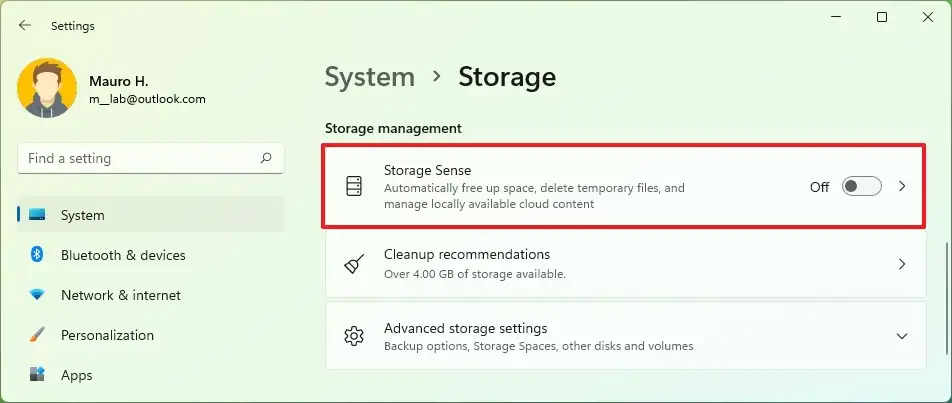Expand Advanced storage settings dropdown arrow

(902, 336)
